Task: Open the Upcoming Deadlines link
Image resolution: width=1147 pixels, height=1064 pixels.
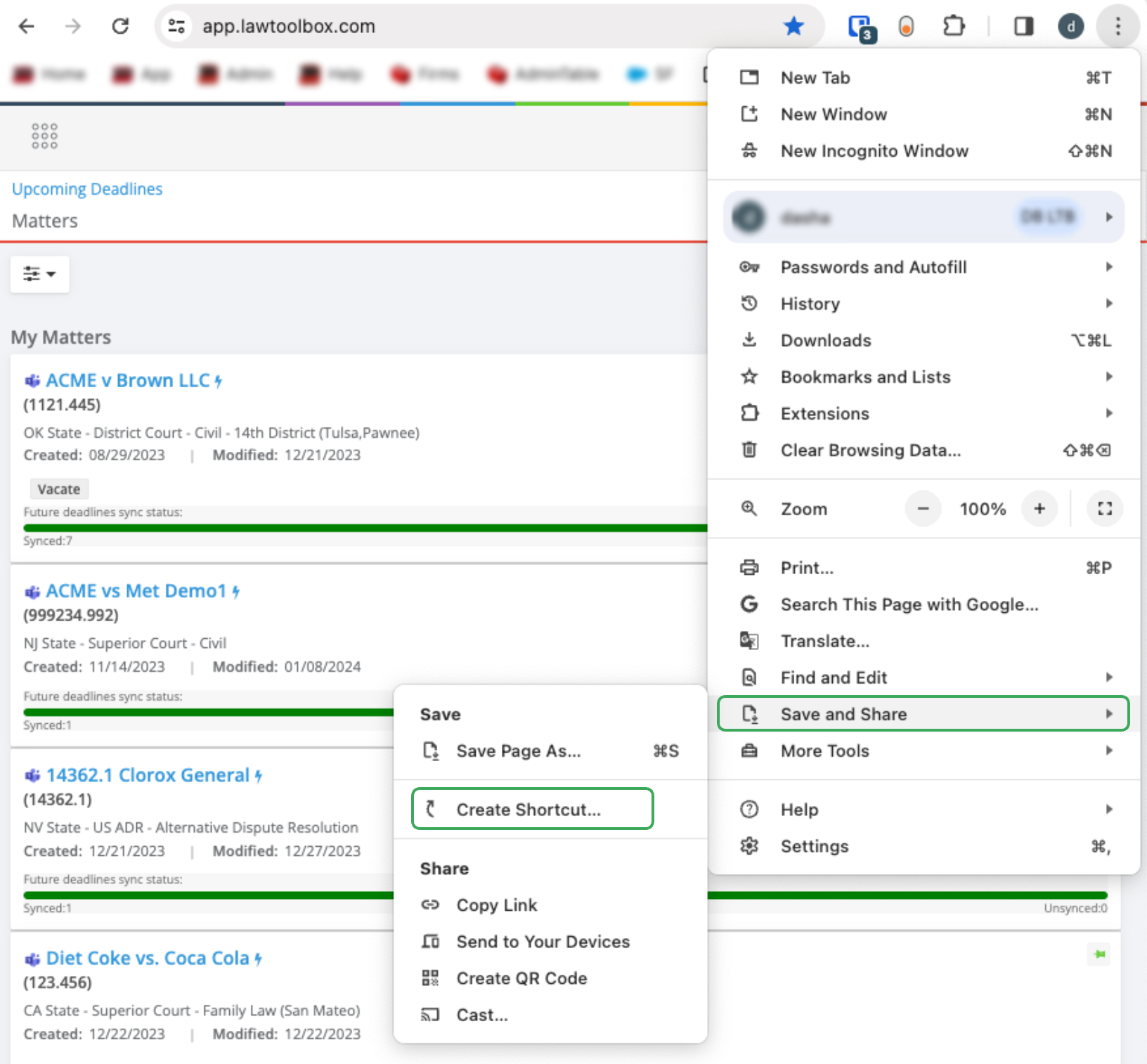Action: [87, 189]
